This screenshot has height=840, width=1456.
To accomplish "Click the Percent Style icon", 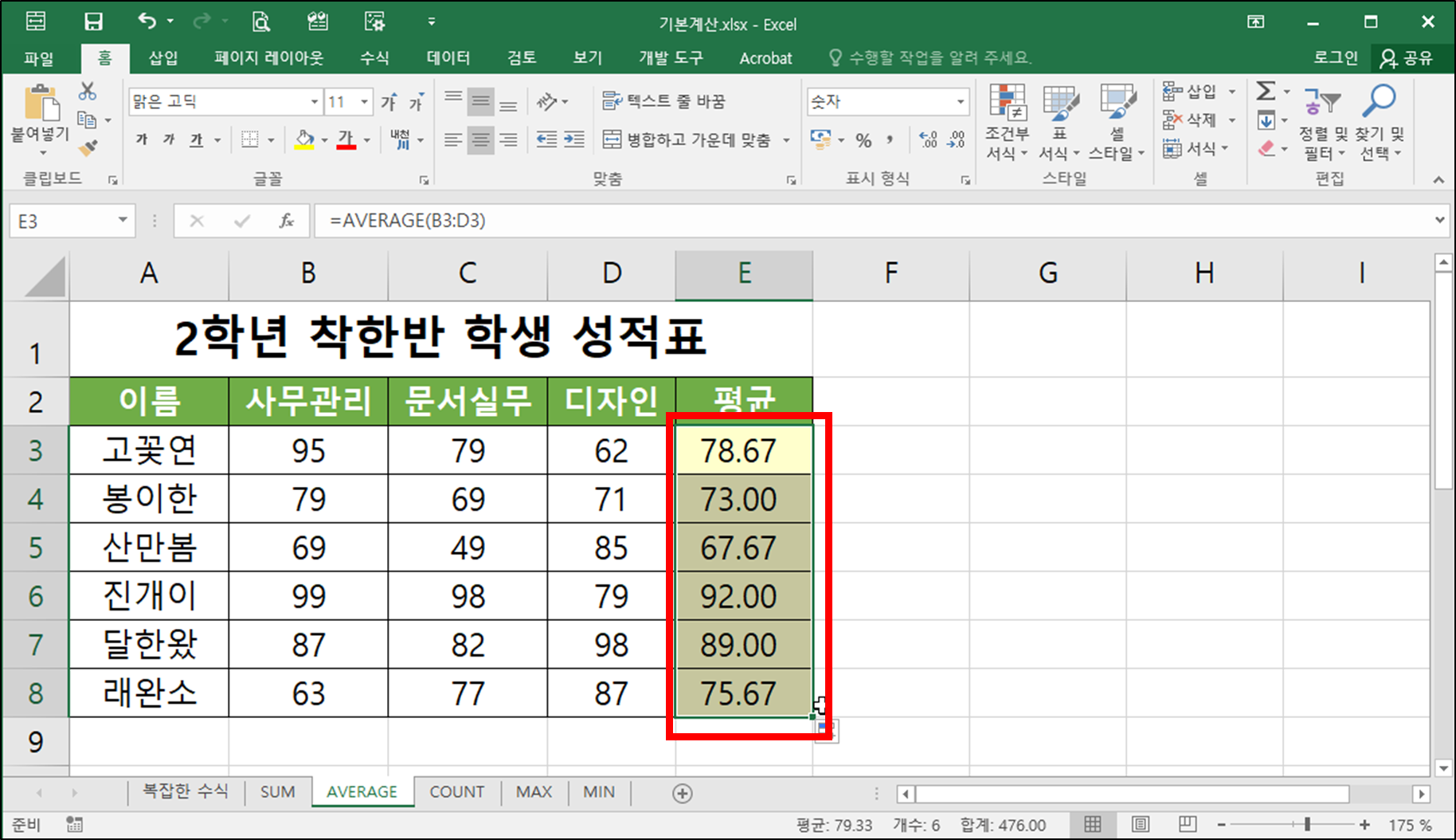I will (863, 140).
